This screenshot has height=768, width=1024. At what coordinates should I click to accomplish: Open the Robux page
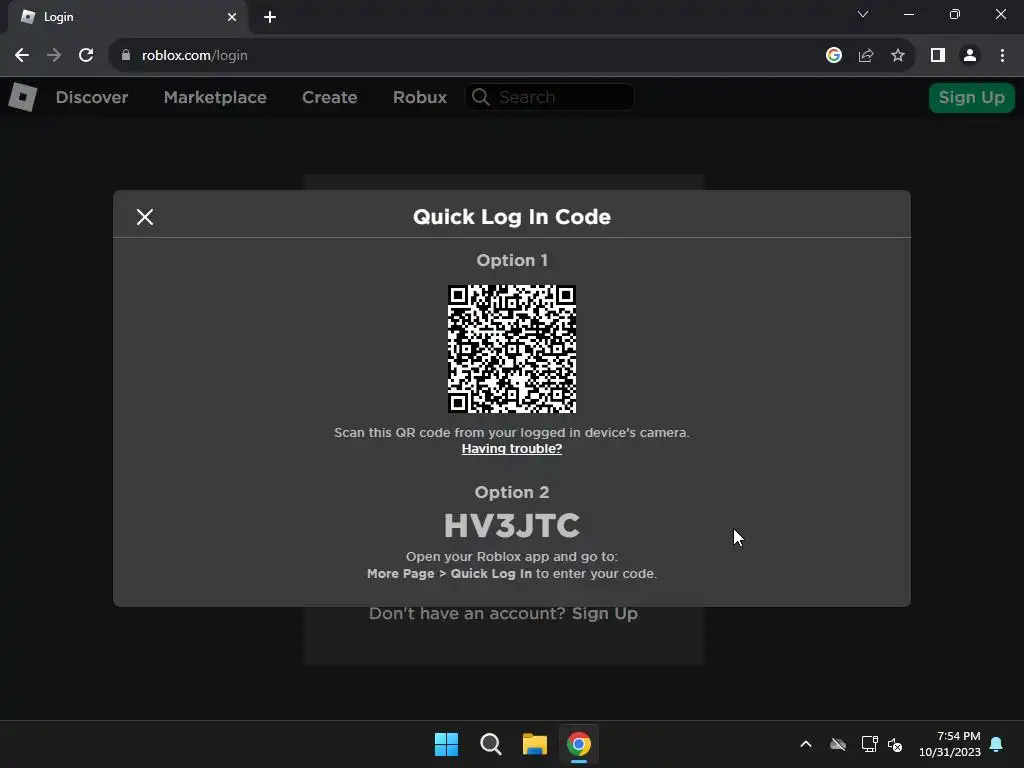click(x=420, y=97)
